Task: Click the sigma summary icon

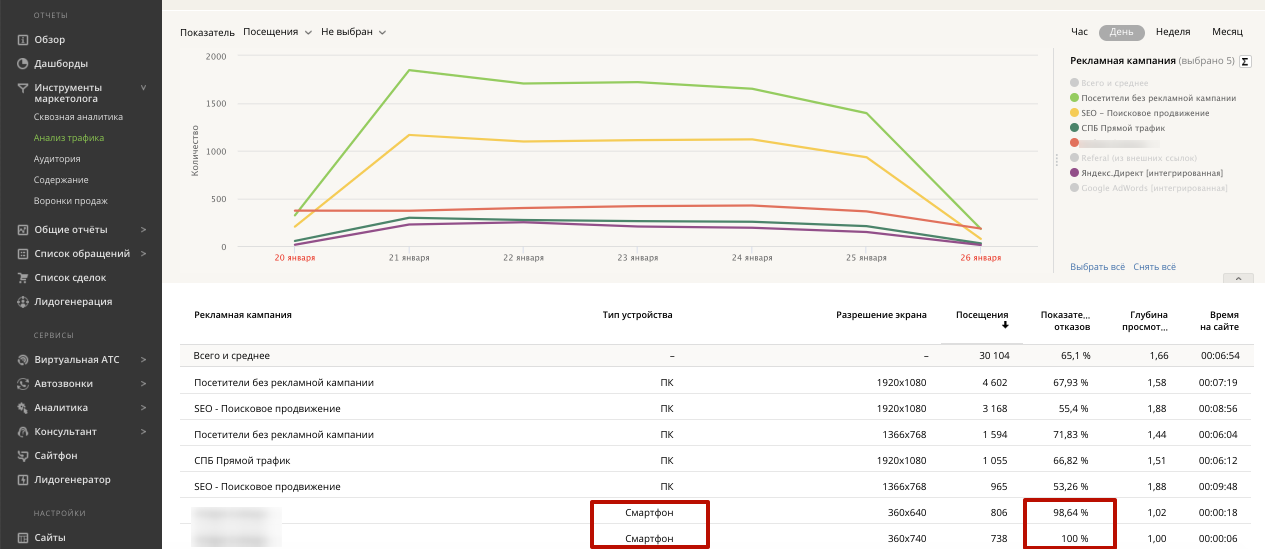Action: click(1245, 62)
